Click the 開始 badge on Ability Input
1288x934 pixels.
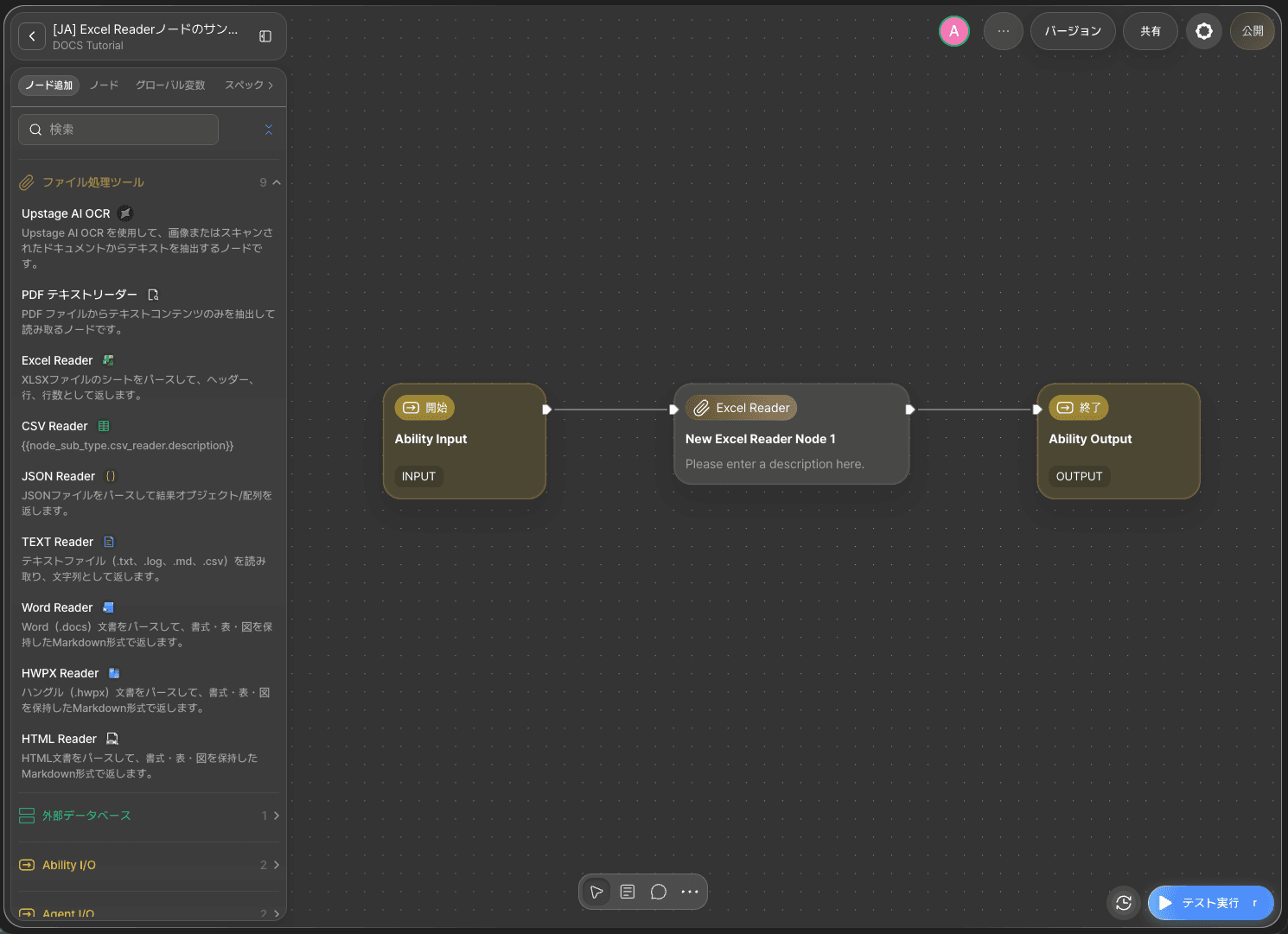[x=424, y=408]
